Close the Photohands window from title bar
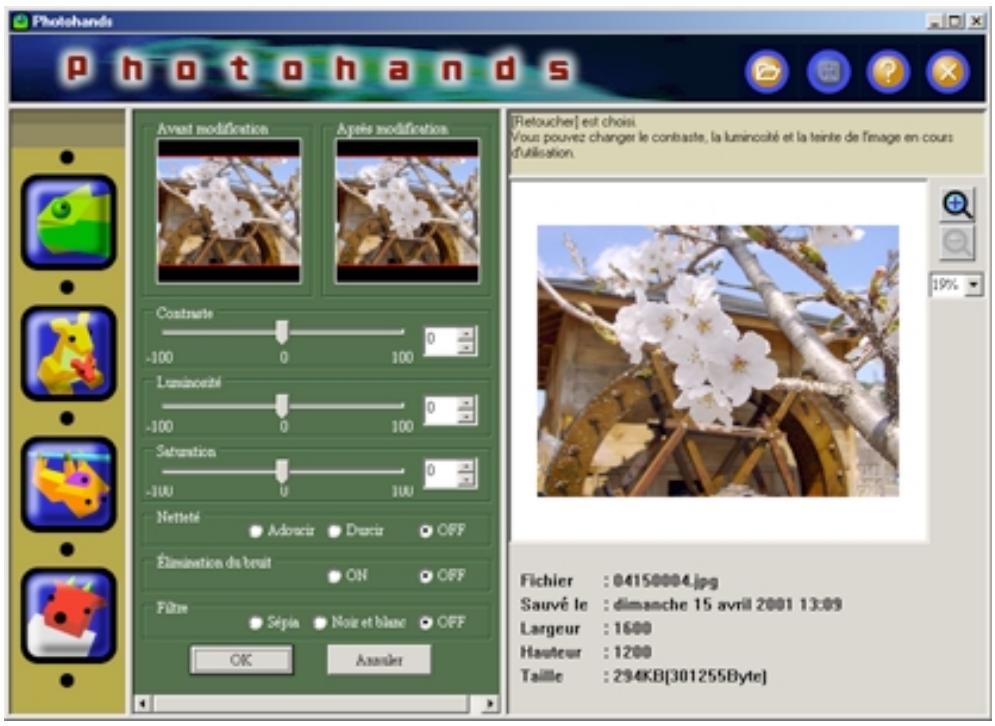The height and width of the screenshot is (726, 995). (977, 22)
